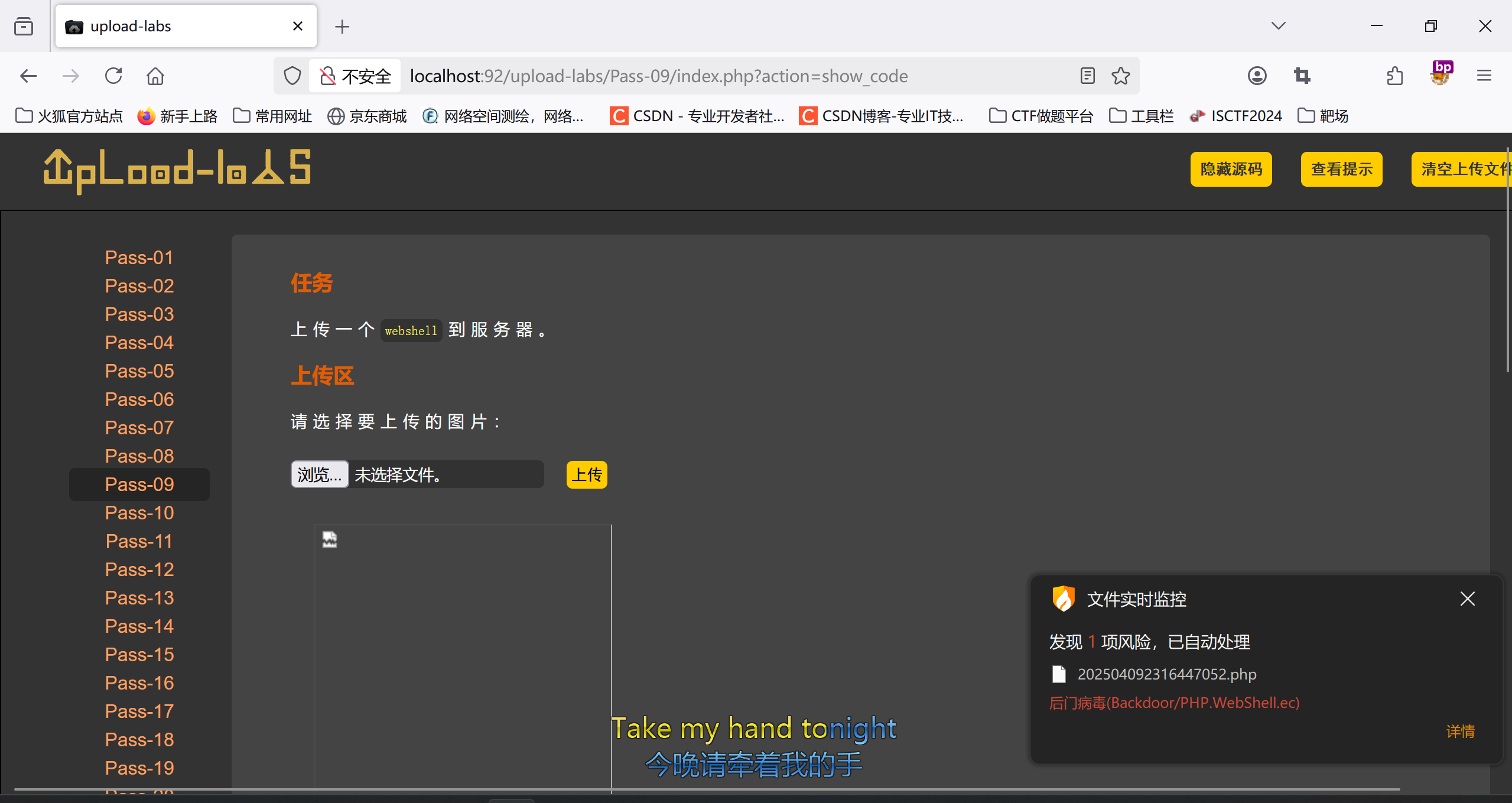Click the screenshot crop icon in toolbar
This screenshot has height=803, width=1512.
(1302, 76)
